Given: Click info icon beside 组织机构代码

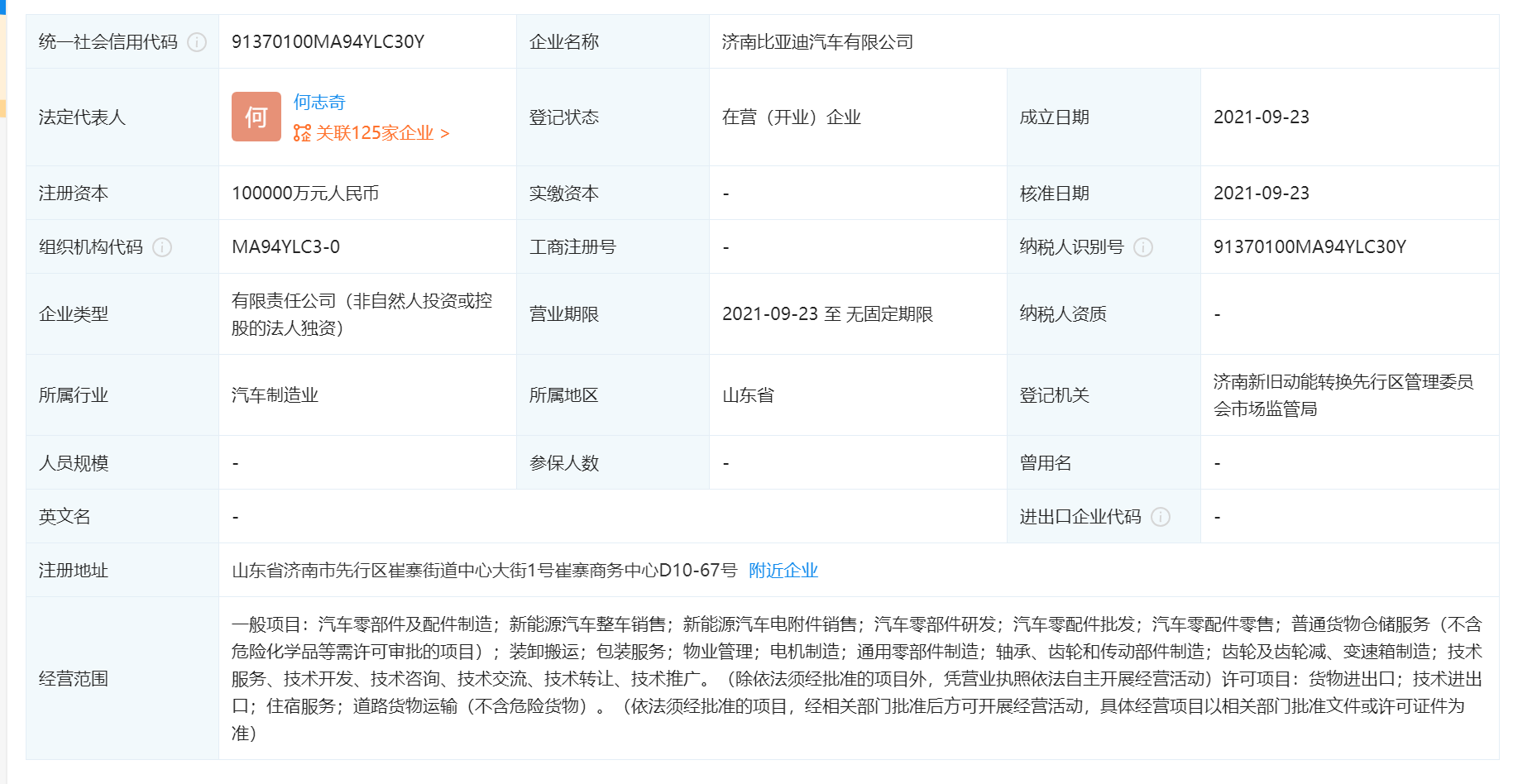Looking at the screenshot, I should (162, 247).
